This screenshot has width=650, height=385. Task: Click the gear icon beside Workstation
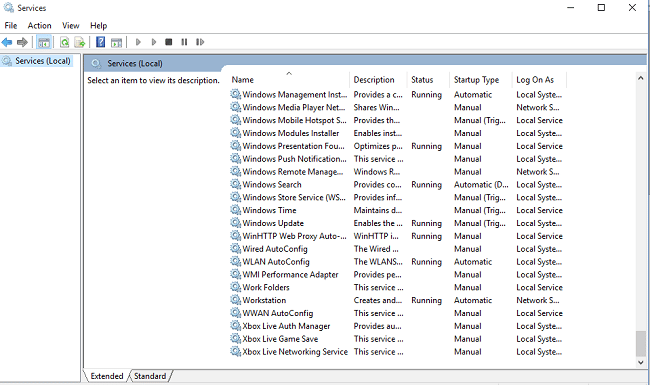click(x=235, y=300)
